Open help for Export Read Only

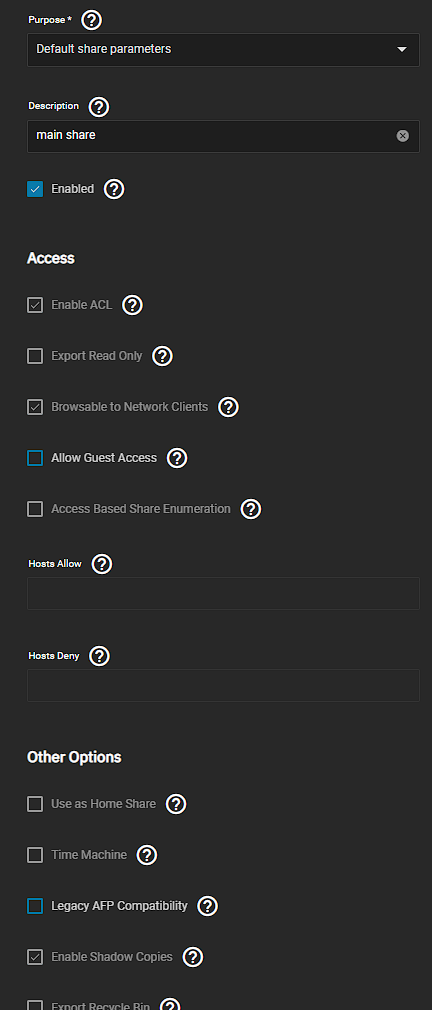[x=162, y=356]
